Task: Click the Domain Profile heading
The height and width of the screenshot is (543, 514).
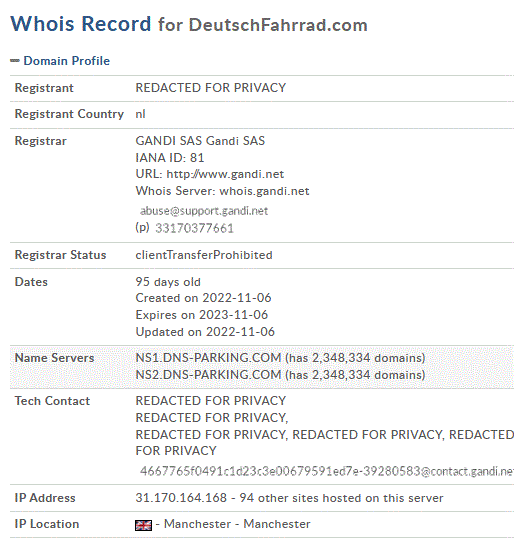Action: pyautogui.click(x=67, y=61)
